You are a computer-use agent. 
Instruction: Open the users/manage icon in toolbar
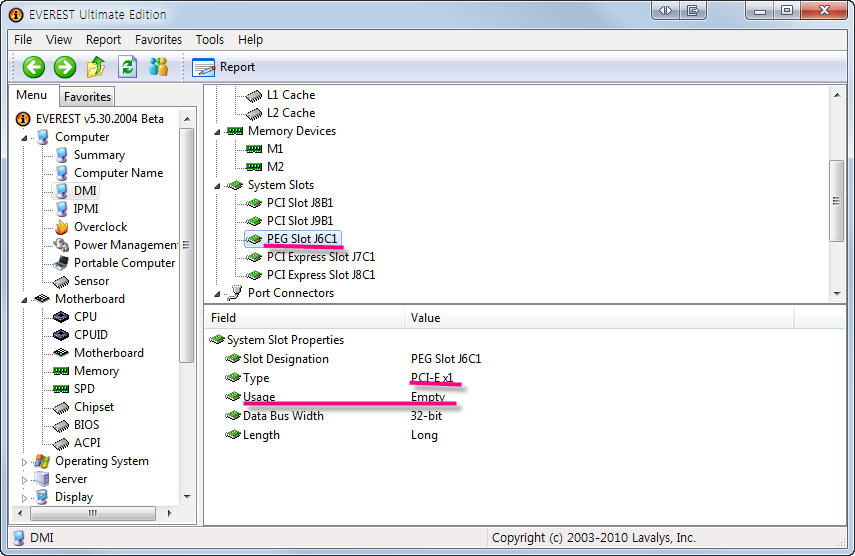pyautogui.click(x=159, y=67)
